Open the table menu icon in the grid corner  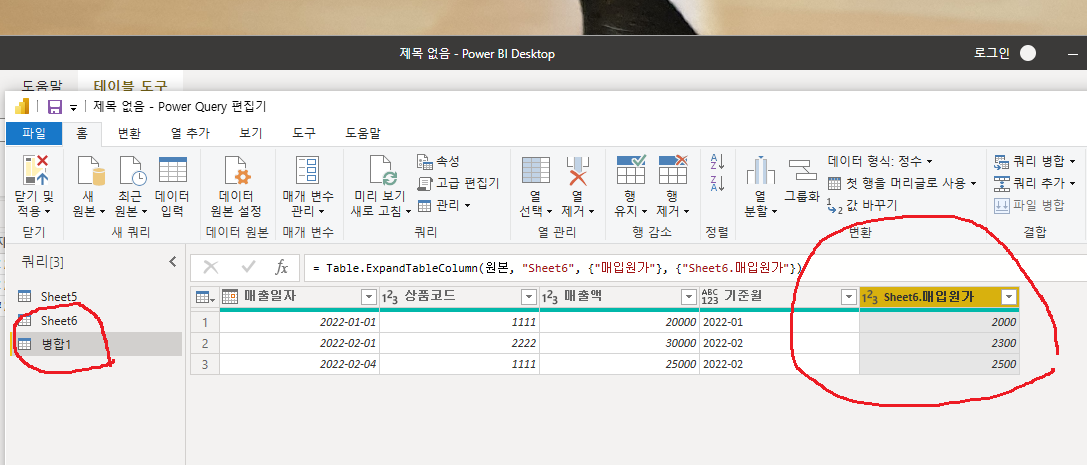click(205, 297)
